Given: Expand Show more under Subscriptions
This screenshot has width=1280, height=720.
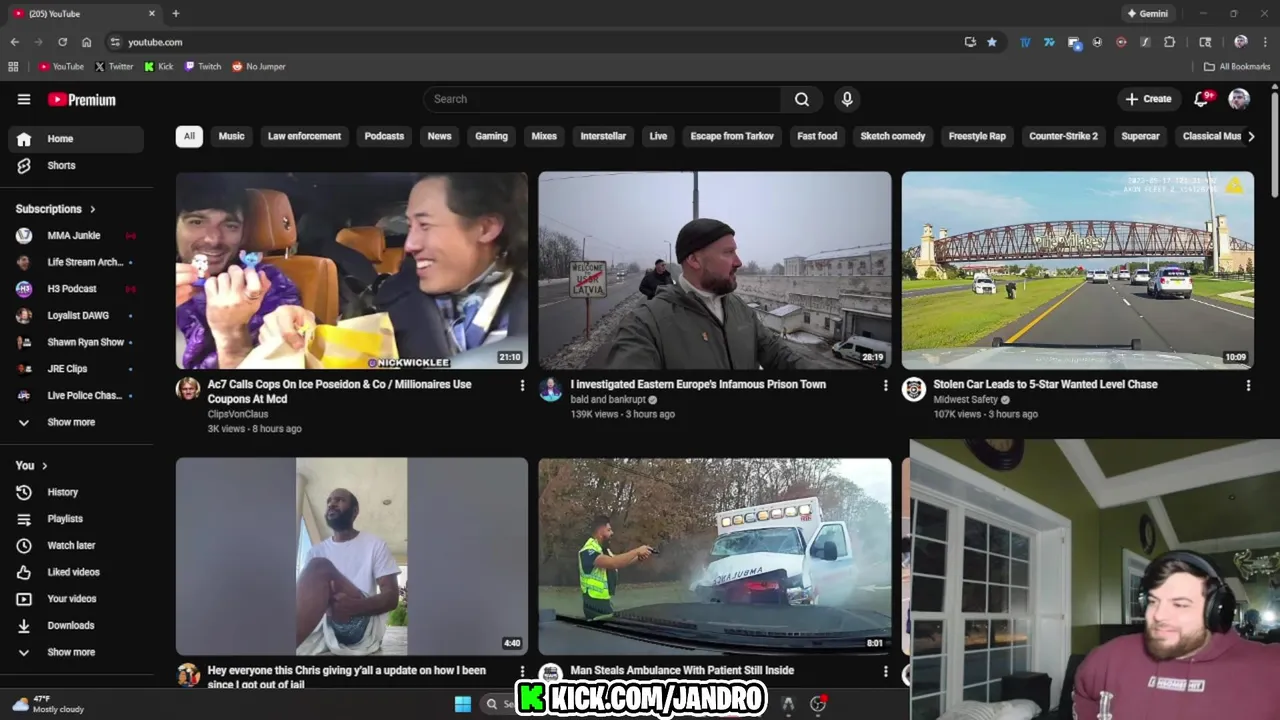Looking at the screenshot, I should click(76, 422).
